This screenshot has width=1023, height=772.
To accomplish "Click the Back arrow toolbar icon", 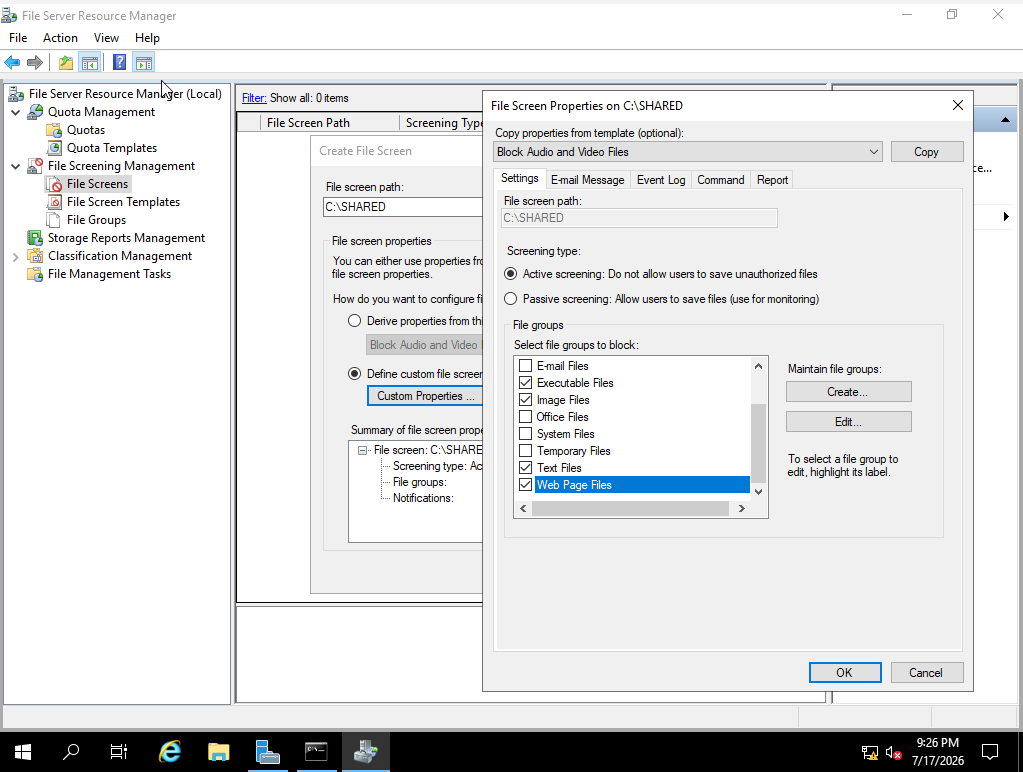I will (x=12, y=63).
